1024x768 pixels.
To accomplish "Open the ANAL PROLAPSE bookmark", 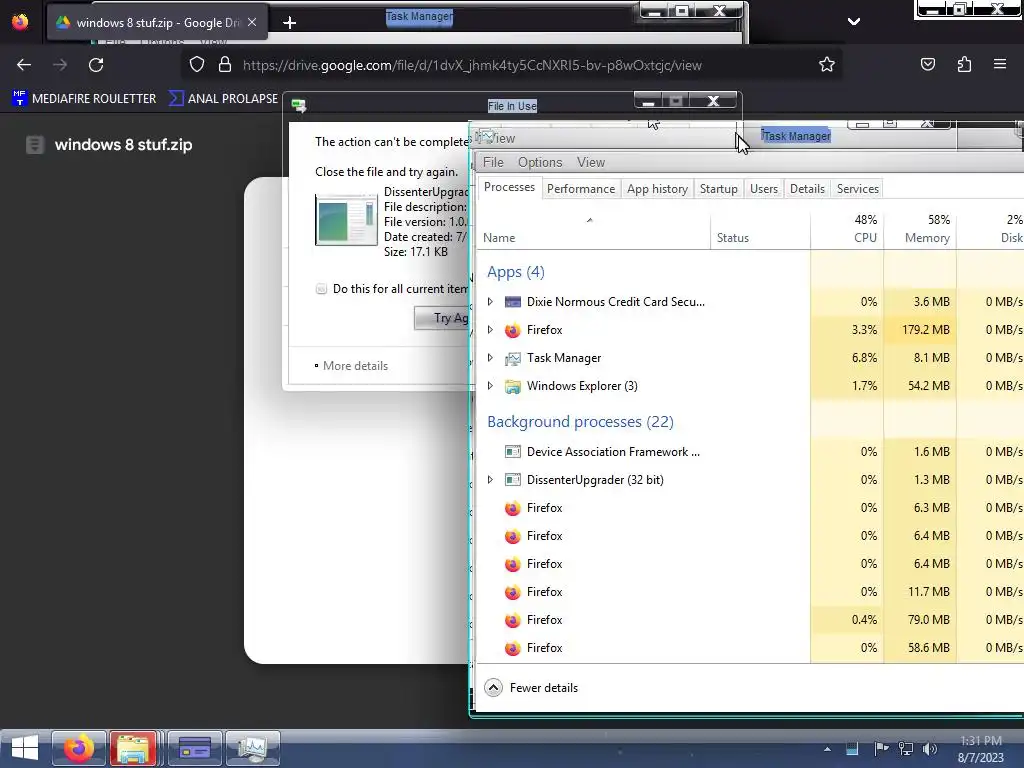I will 223,99.
